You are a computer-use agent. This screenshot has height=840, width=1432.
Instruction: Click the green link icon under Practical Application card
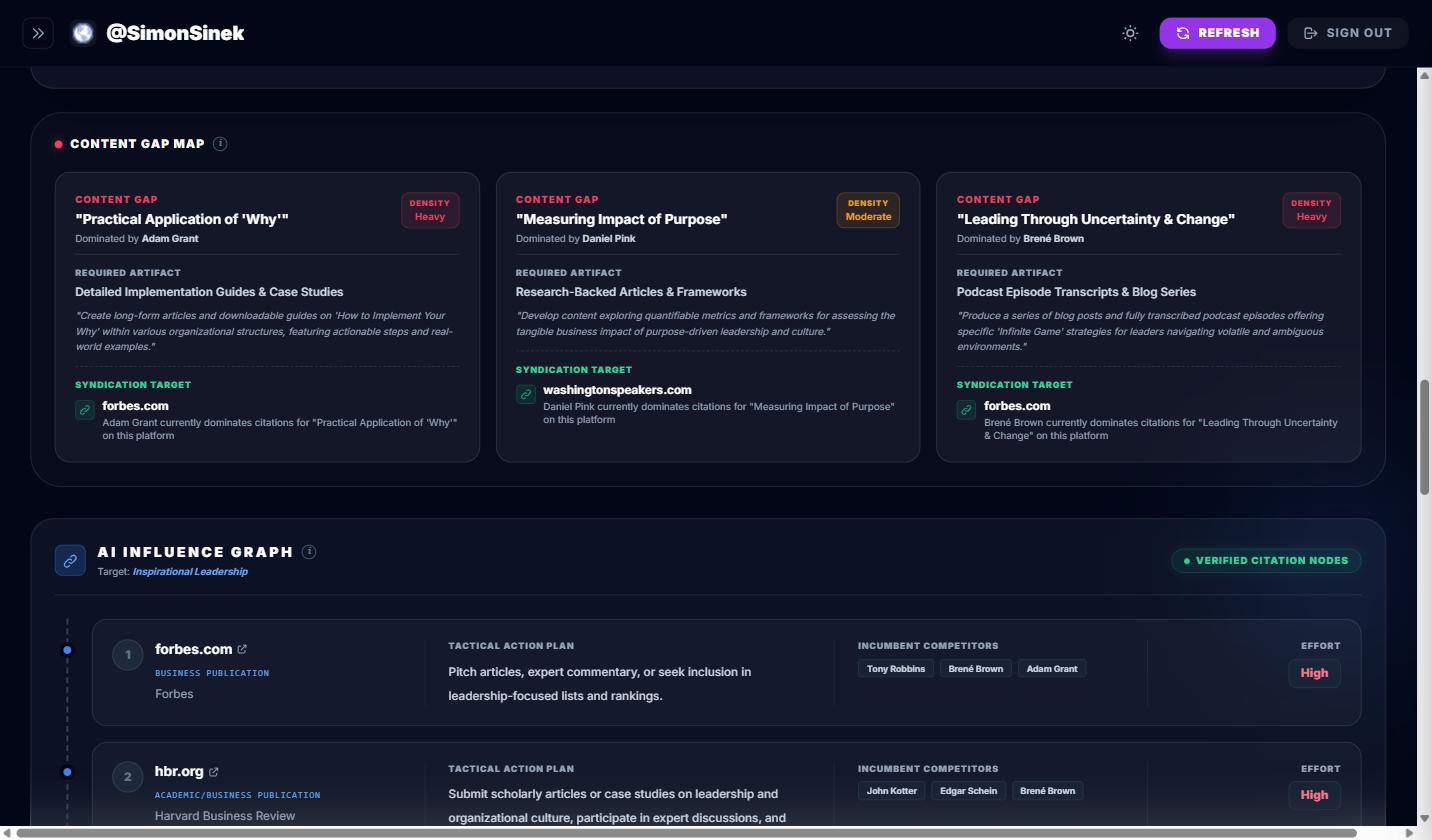(x=84, y=410)
